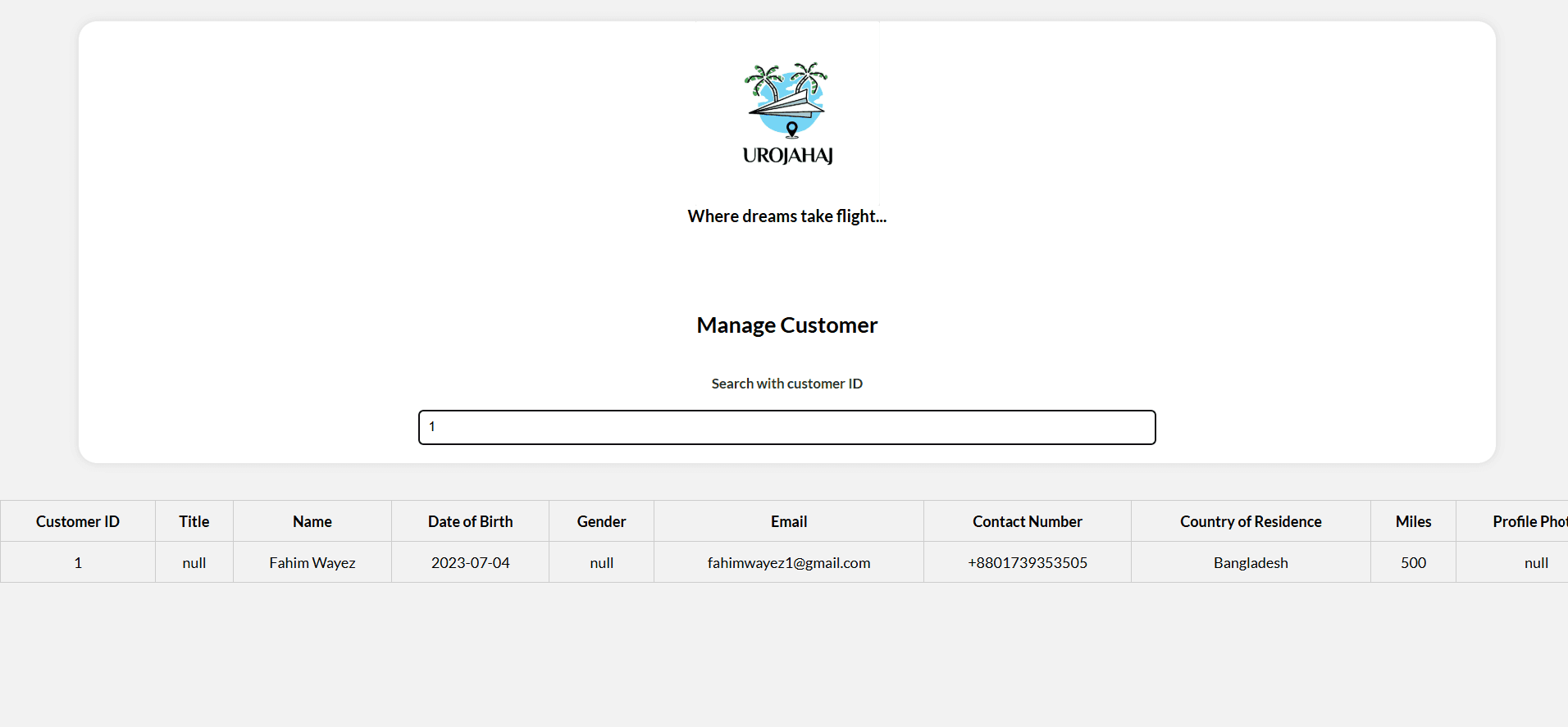
Task: Click the Manage Customer heading
Action: coord(786,325)
